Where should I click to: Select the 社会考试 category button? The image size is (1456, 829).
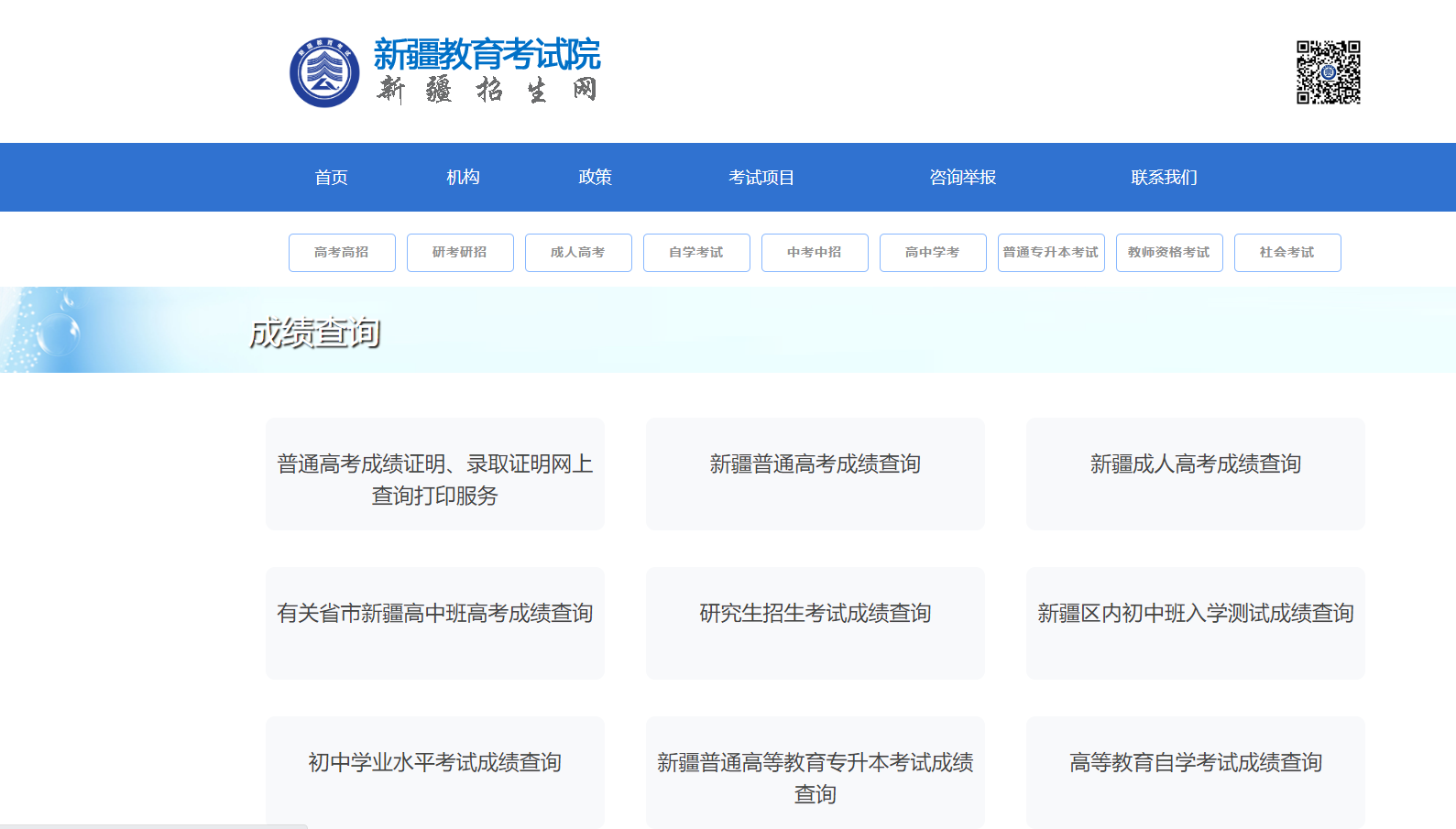point(1287,253)
